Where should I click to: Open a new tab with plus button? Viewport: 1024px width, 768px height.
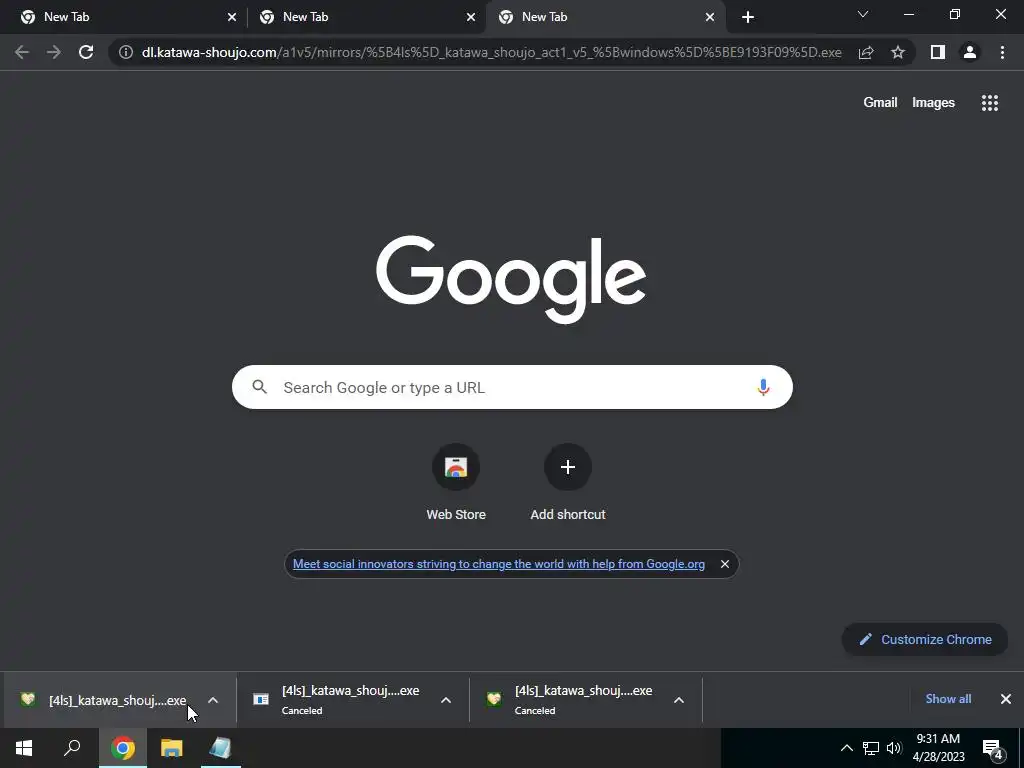748,17
